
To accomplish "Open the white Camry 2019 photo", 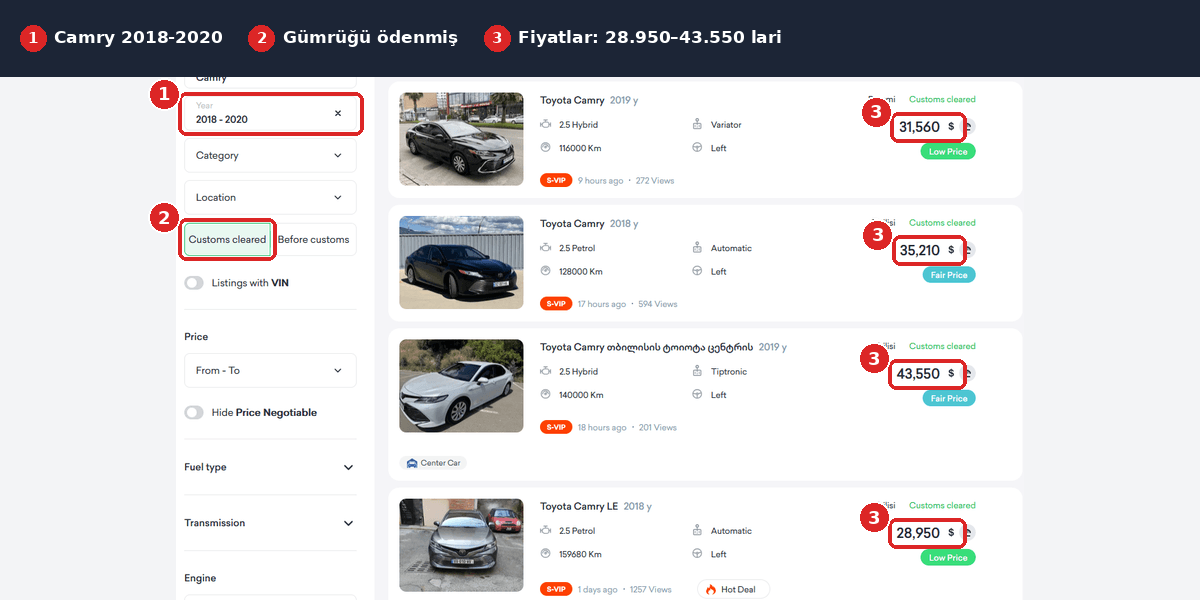I will tap(461, 386).
